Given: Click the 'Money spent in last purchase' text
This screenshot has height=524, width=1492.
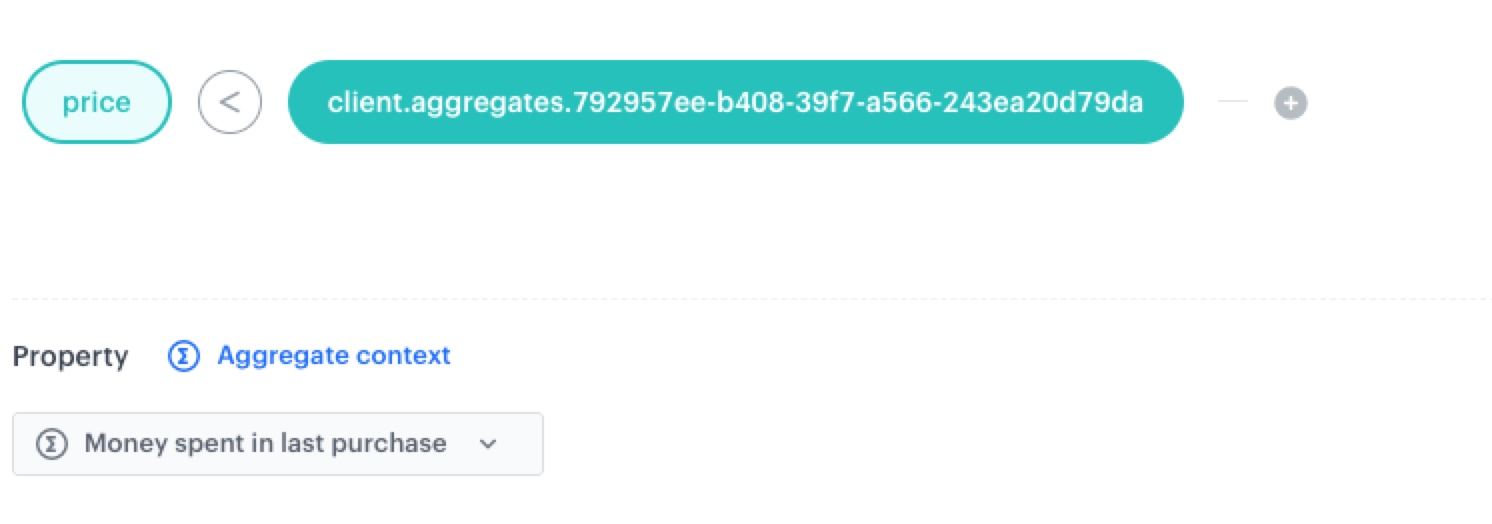Looking at the screenshot, I should (x=265, y=444).
